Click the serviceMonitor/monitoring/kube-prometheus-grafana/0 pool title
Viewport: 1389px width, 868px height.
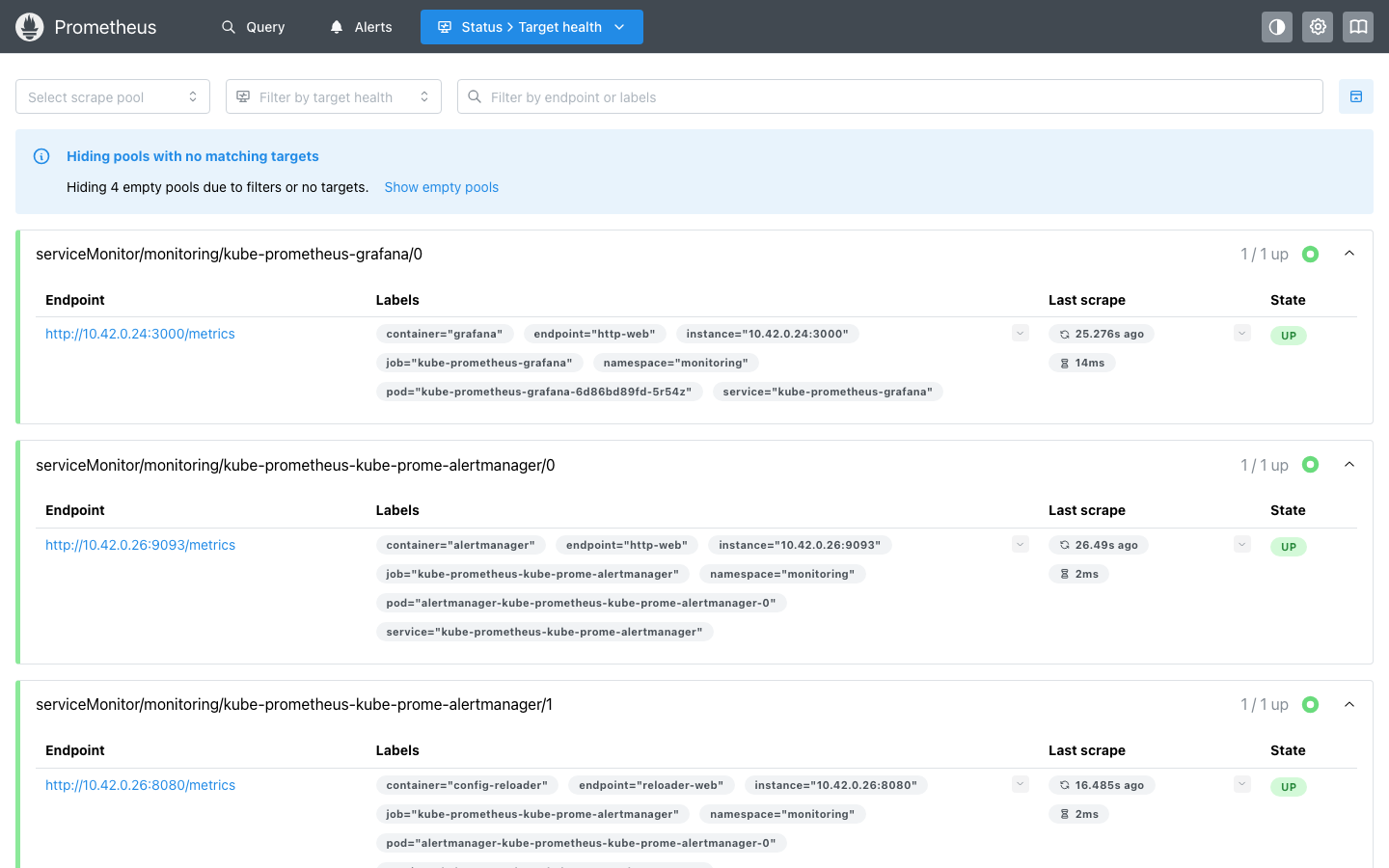point(229,254)
